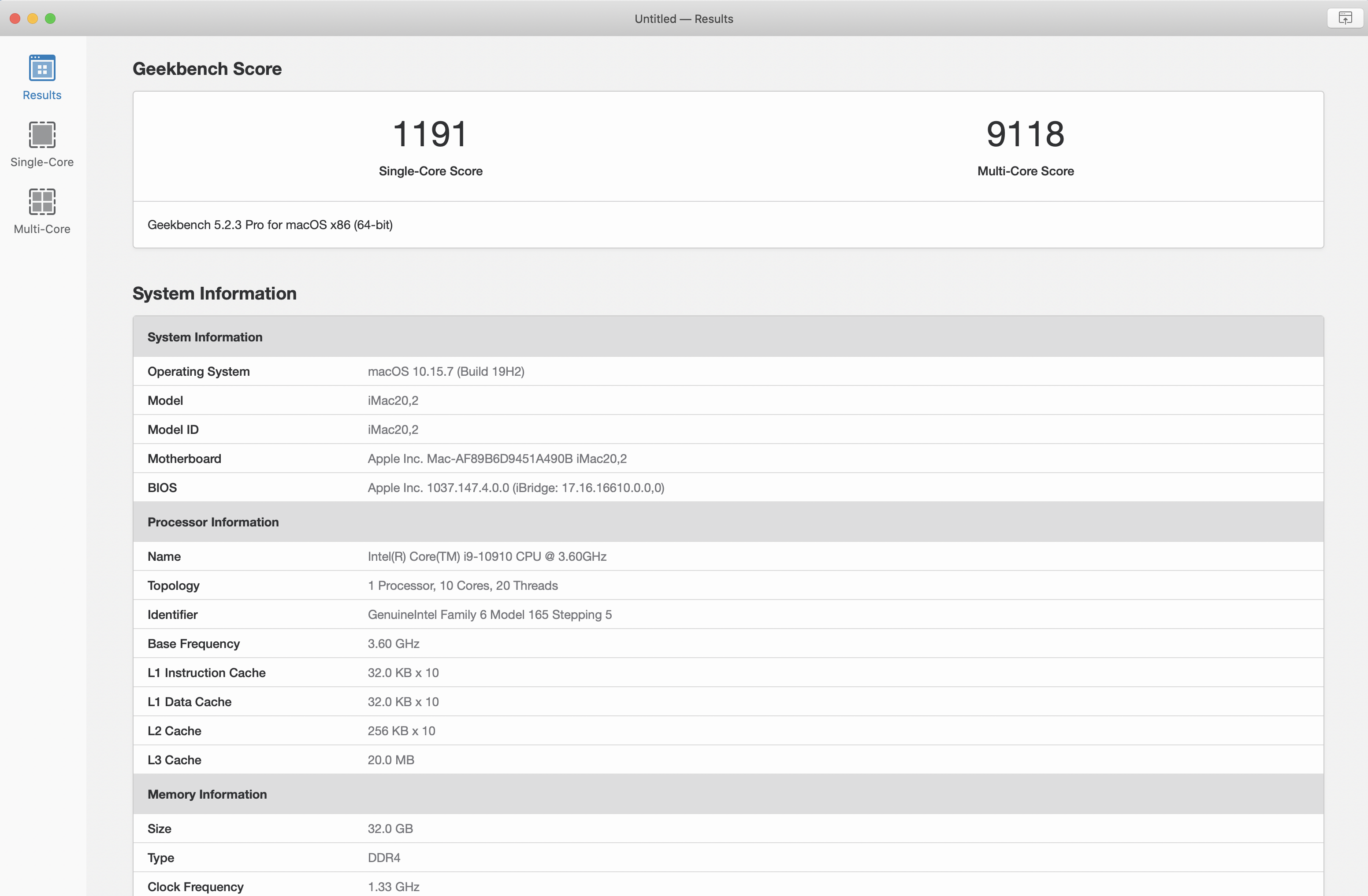Click the L1 Data Cache label

[x=190, y=702]
